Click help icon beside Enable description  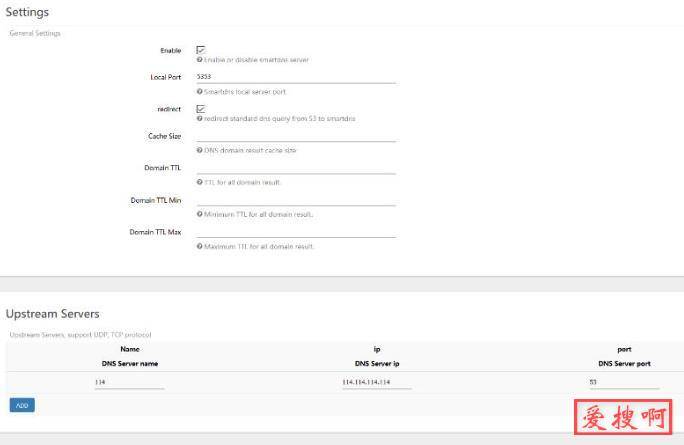[199, 60]
